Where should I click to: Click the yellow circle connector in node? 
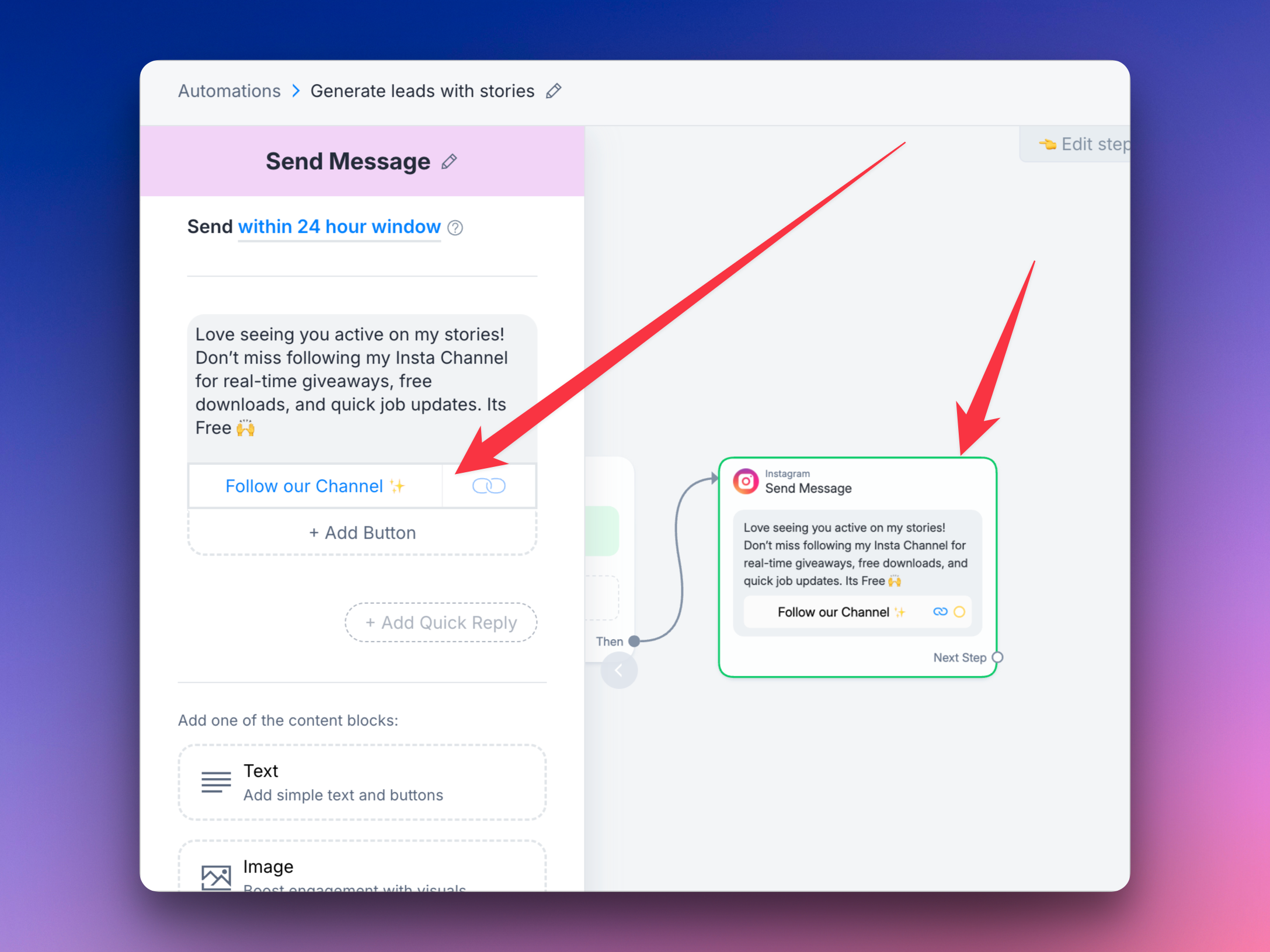pos(959,612)
